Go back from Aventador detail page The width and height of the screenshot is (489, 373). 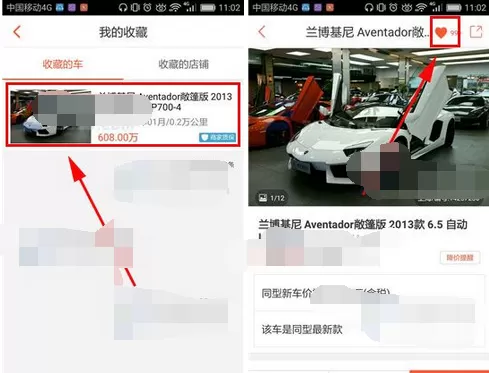click(x=262, y=32)
